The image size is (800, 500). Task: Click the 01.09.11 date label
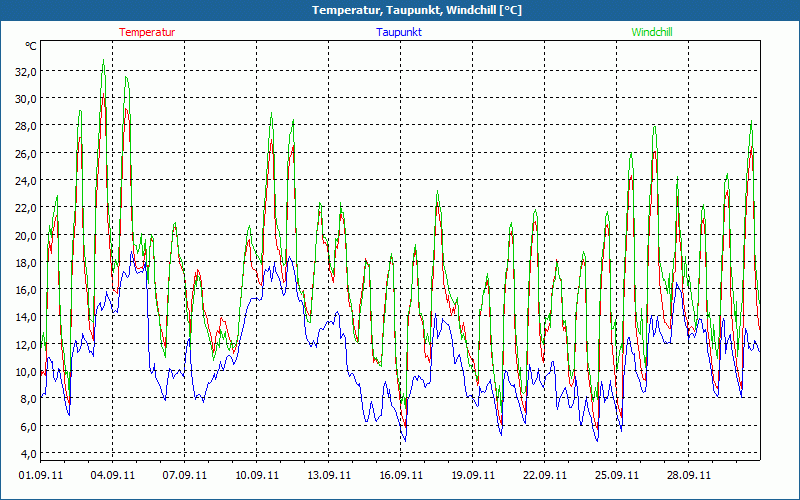(x=41, y=475)
